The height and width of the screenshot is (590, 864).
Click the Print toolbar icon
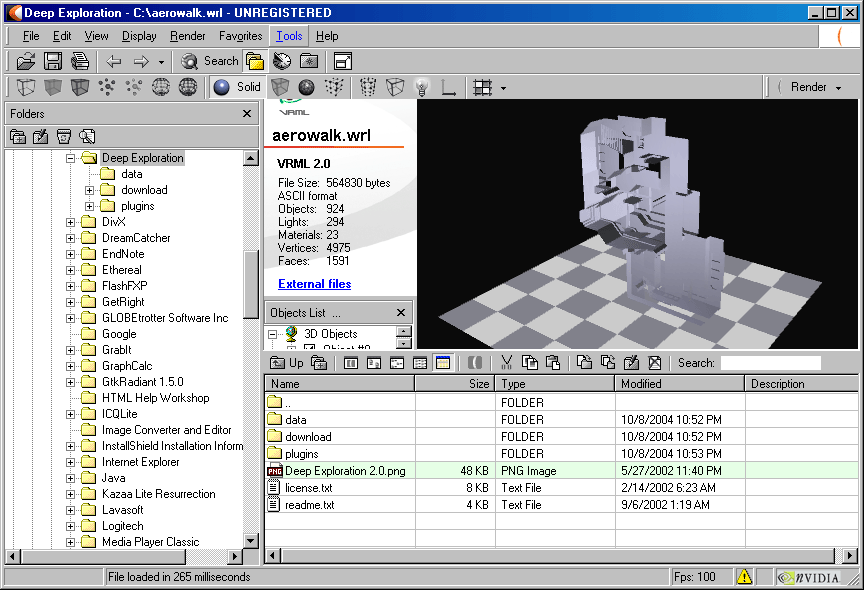tap(79, 61)
